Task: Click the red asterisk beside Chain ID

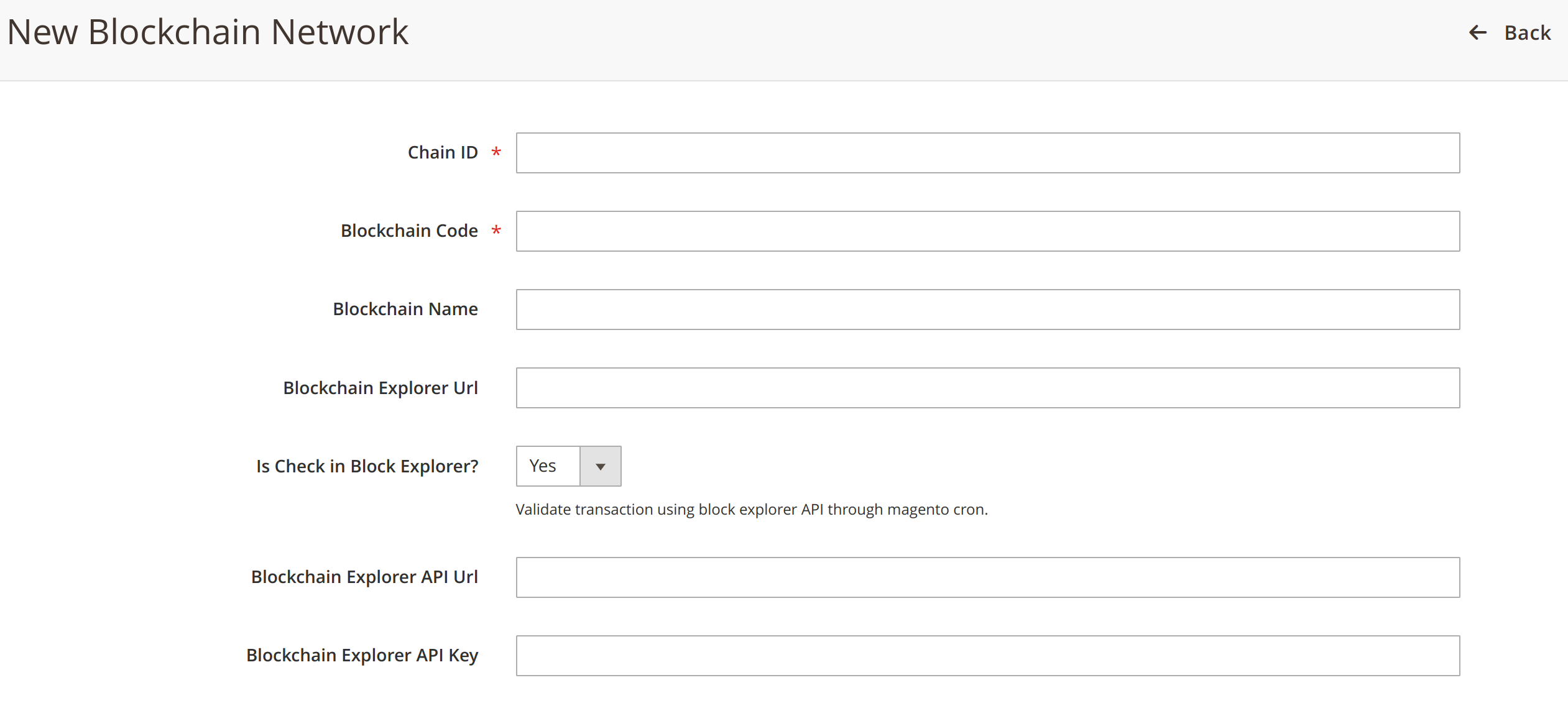Action: [x=496, y=152]
